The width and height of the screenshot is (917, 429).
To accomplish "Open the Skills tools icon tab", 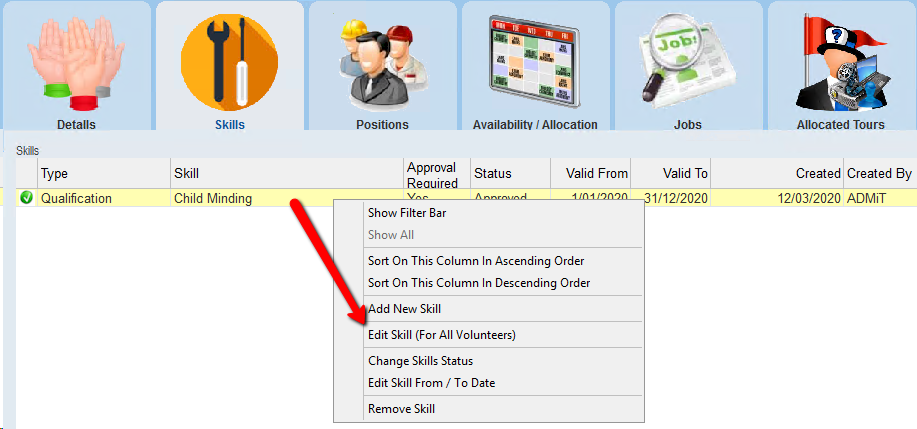I will tap(229, 62).
